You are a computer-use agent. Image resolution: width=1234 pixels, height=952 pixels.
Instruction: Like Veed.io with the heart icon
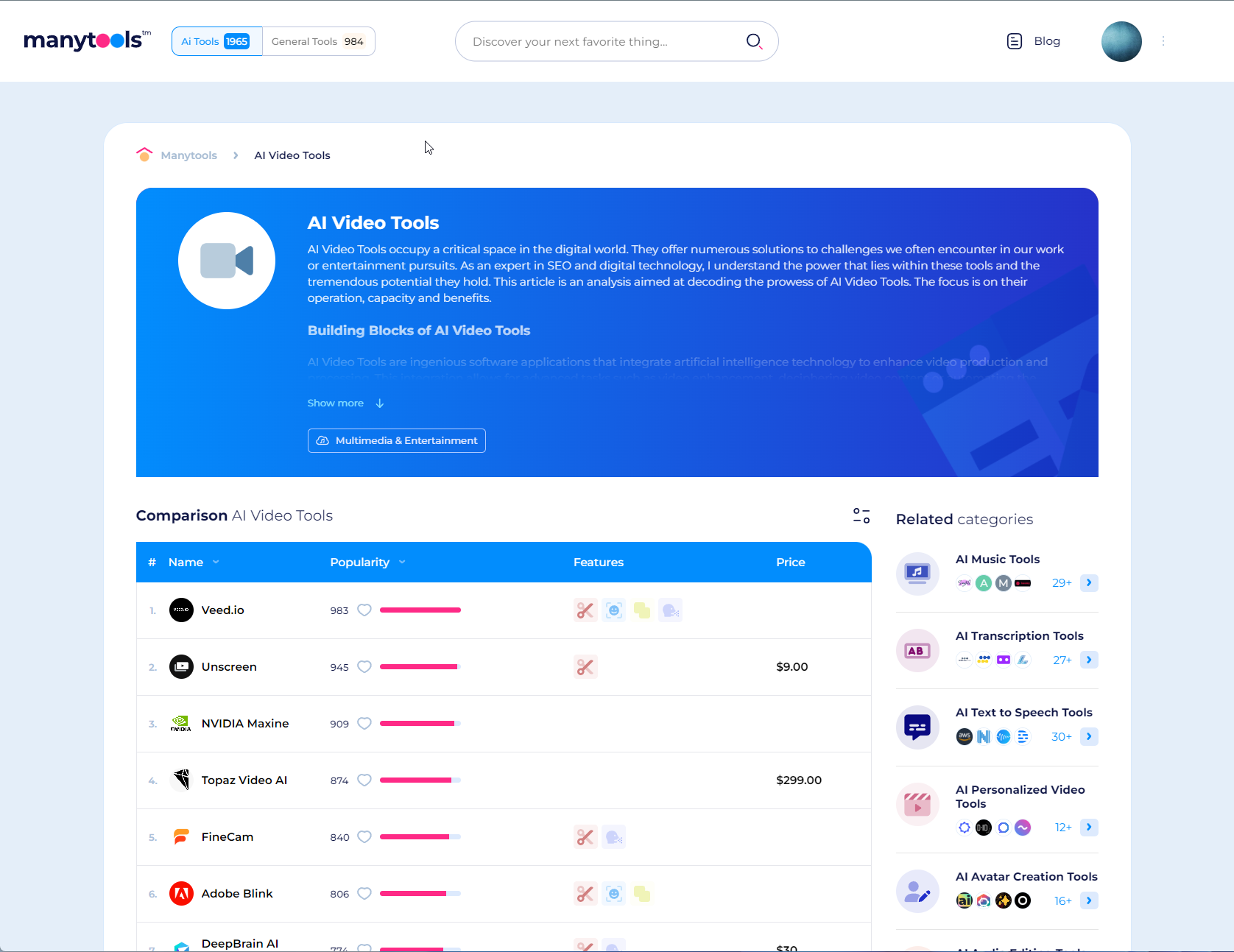364,610
